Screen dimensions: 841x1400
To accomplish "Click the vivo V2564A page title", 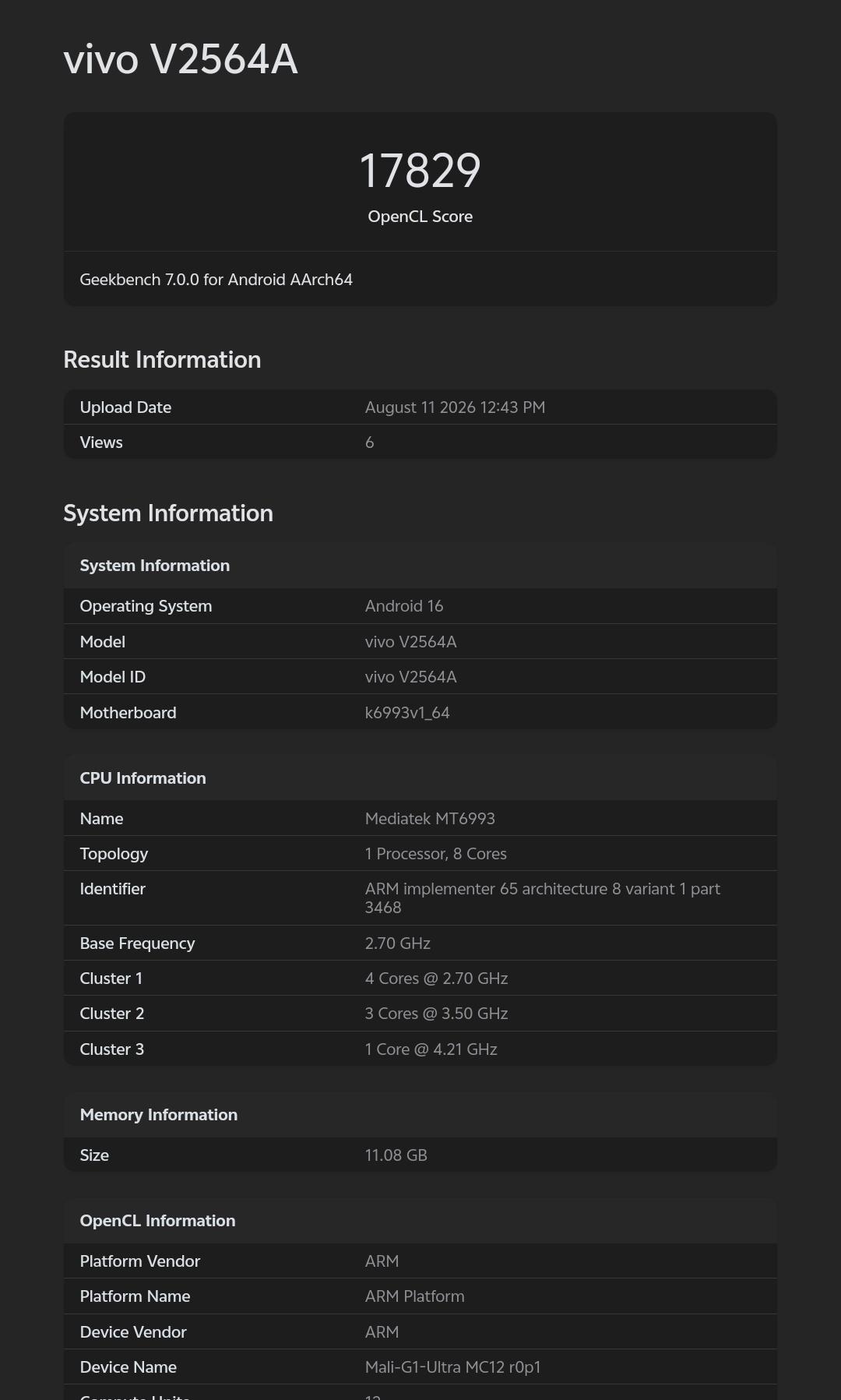I will click(x=181, y=59).
